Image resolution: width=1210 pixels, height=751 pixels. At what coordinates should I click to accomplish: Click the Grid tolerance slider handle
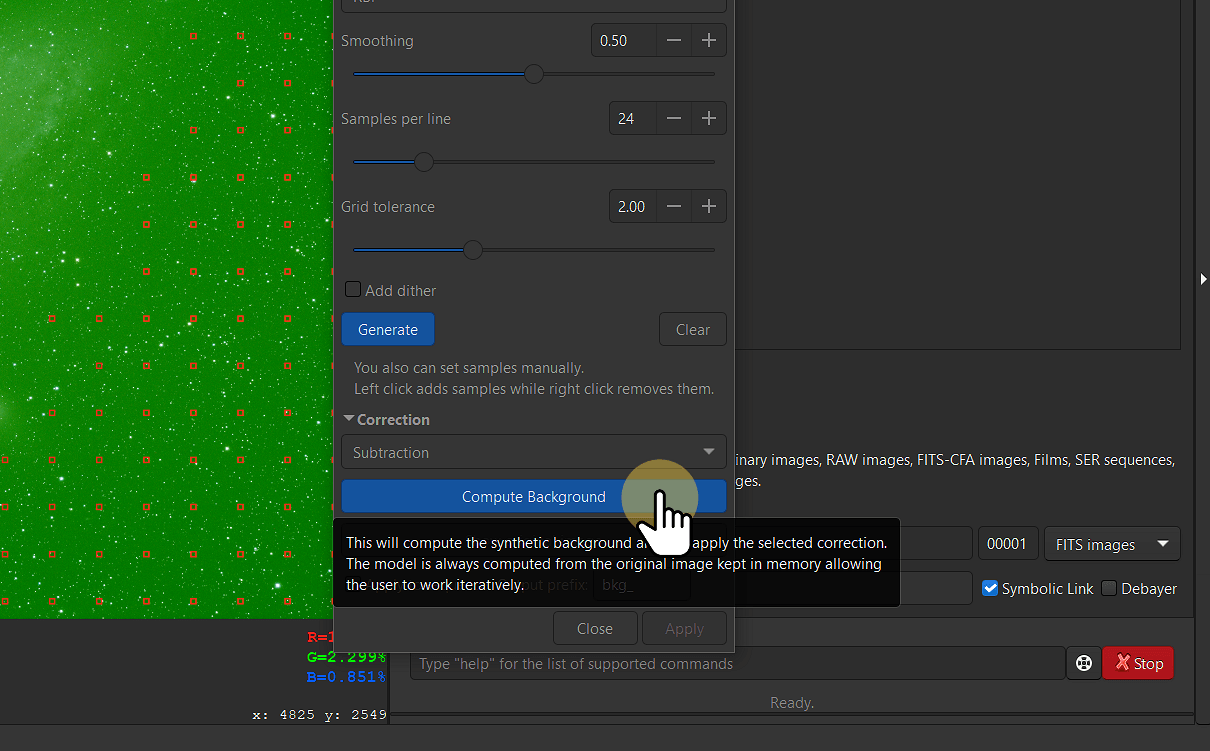pyautogui.click(x=473, y=250)
